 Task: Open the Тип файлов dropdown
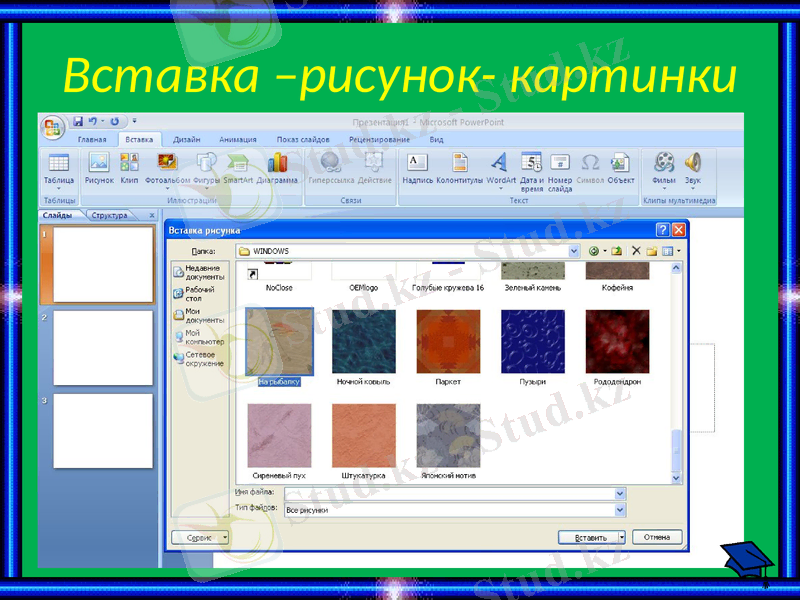point(618,509)
